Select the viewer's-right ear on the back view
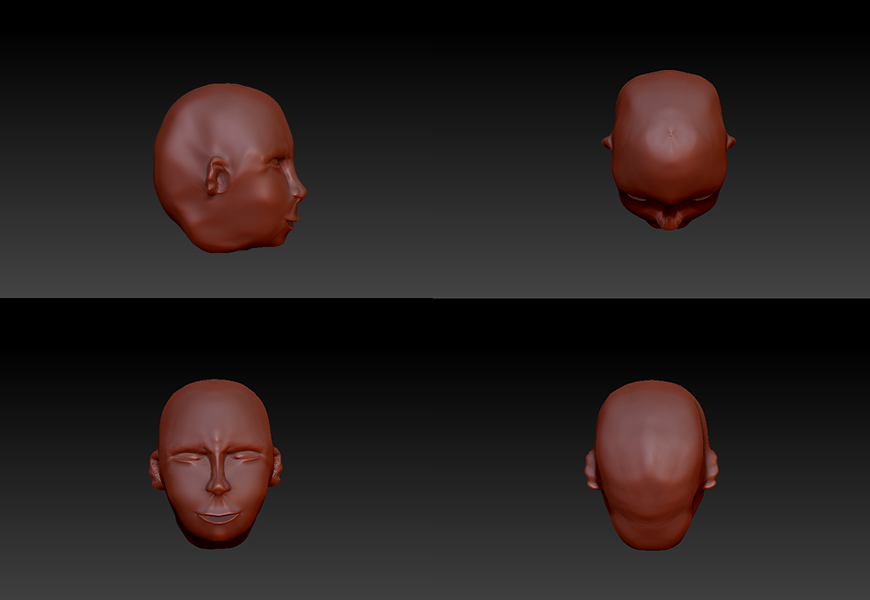 tap(712, 468)
